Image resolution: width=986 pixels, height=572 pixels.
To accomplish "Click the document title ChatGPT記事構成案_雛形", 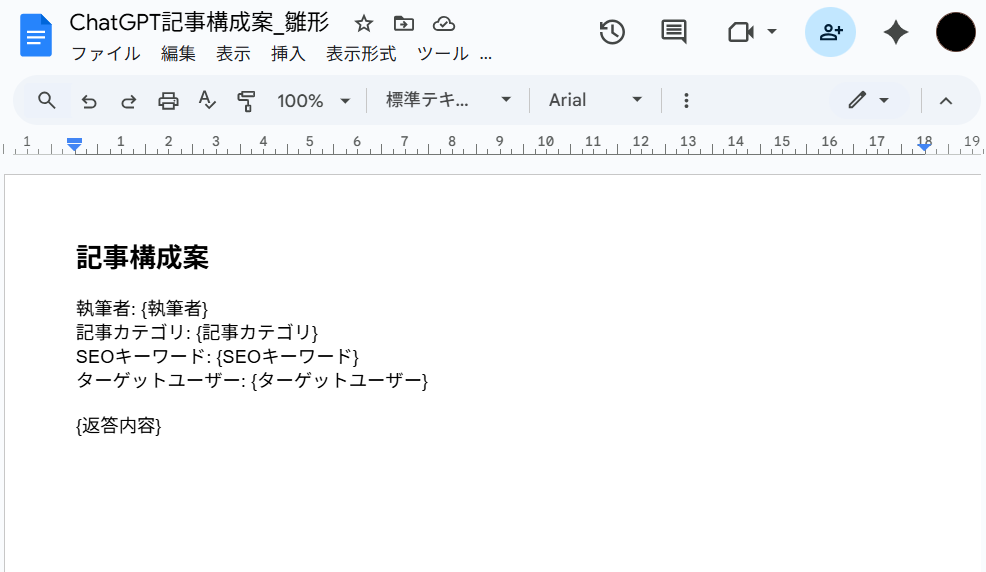I will pos(199,23).
